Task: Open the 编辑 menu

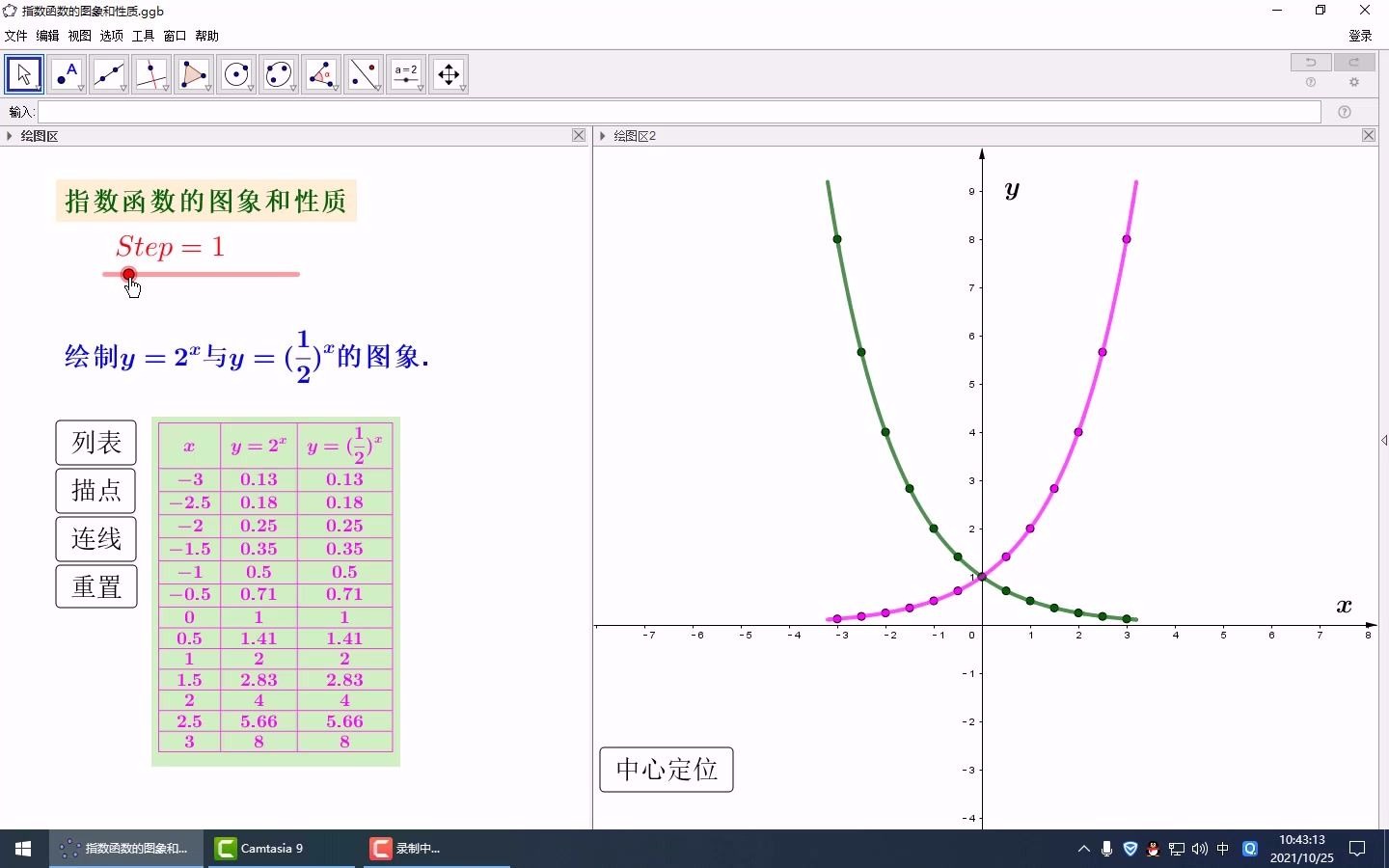Action: tap(47, 36)
